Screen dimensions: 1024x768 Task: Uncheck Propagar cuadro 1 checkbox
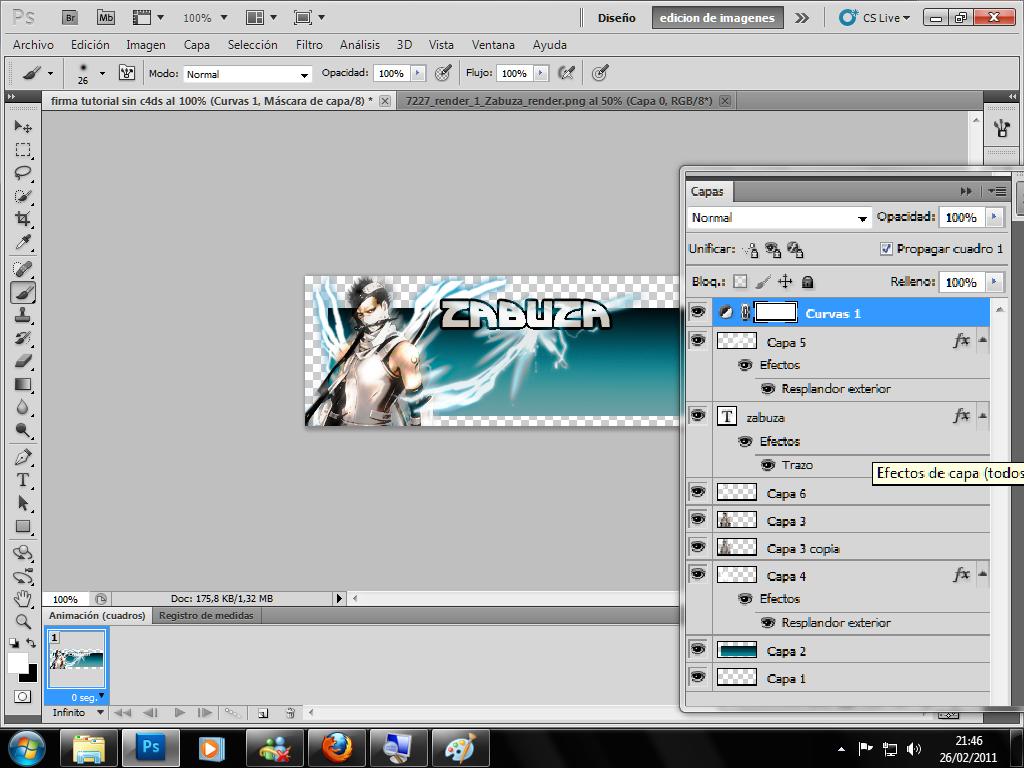click(886, 249)
